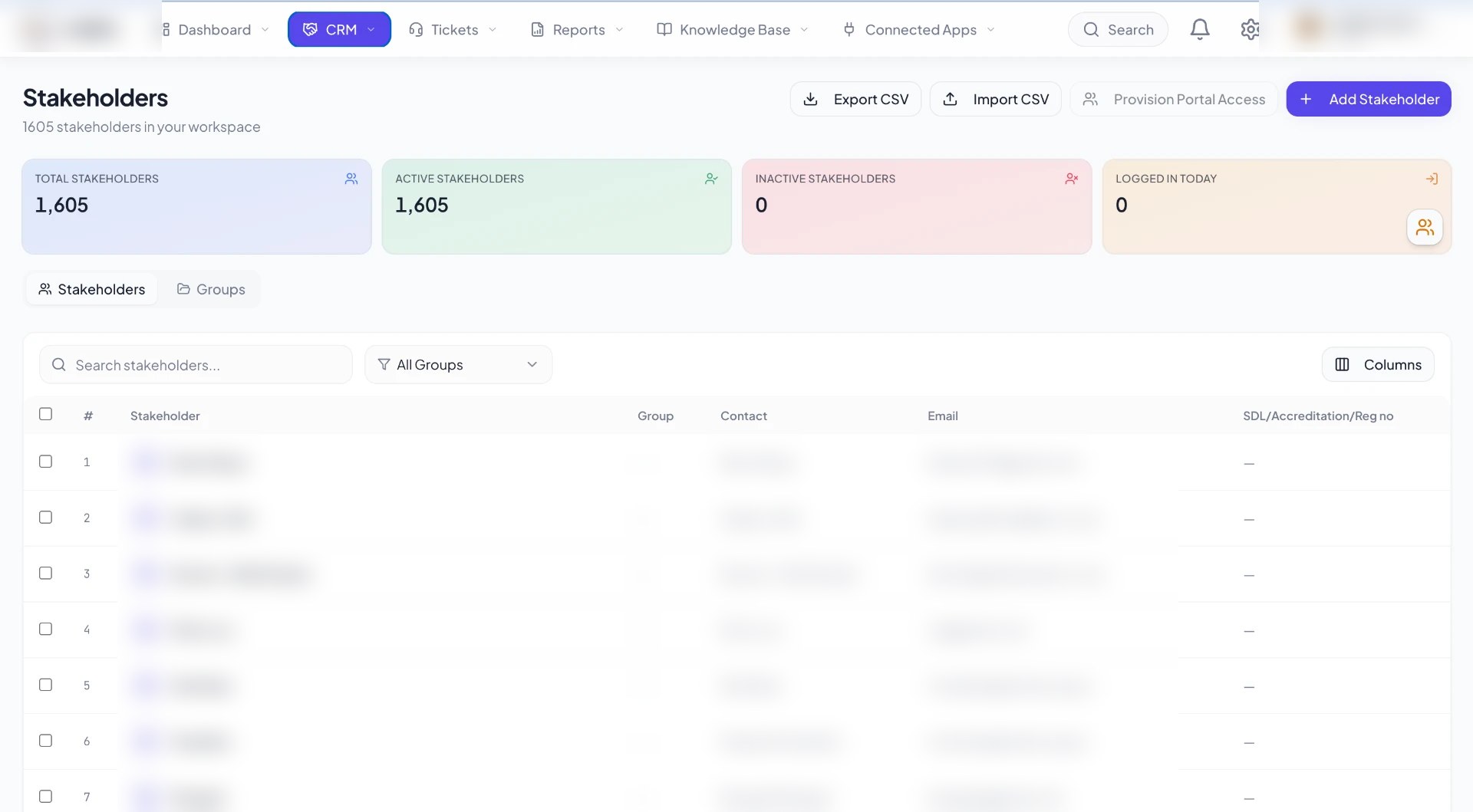Expand the Knowledge Base chevron
This screenshot has height=812, width=1473.
point(804,29)
